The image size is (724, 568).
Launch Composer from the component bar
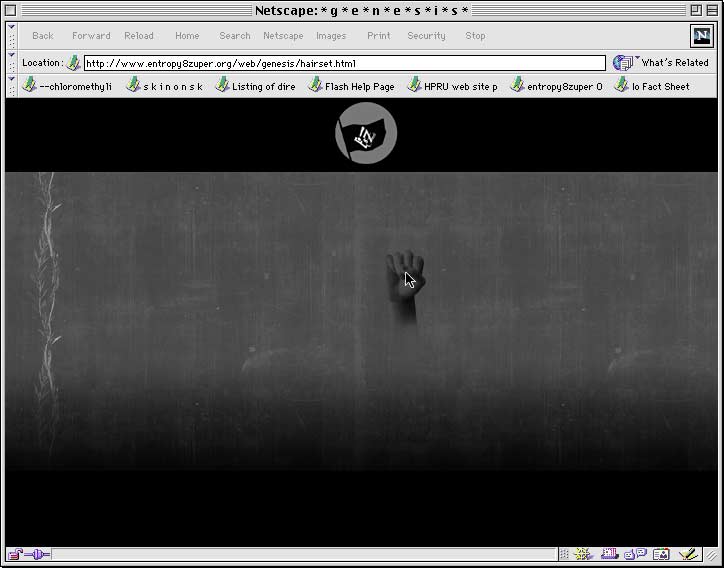tap(687, 554)
